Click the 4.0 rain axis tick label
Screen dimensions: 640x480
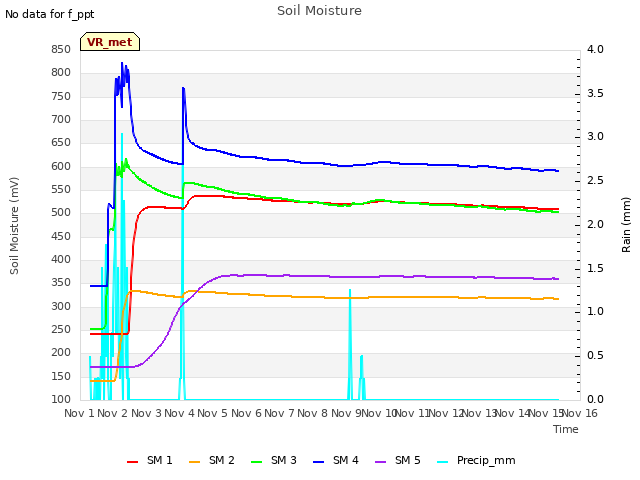pyautogui.click(x=595, y=49)
